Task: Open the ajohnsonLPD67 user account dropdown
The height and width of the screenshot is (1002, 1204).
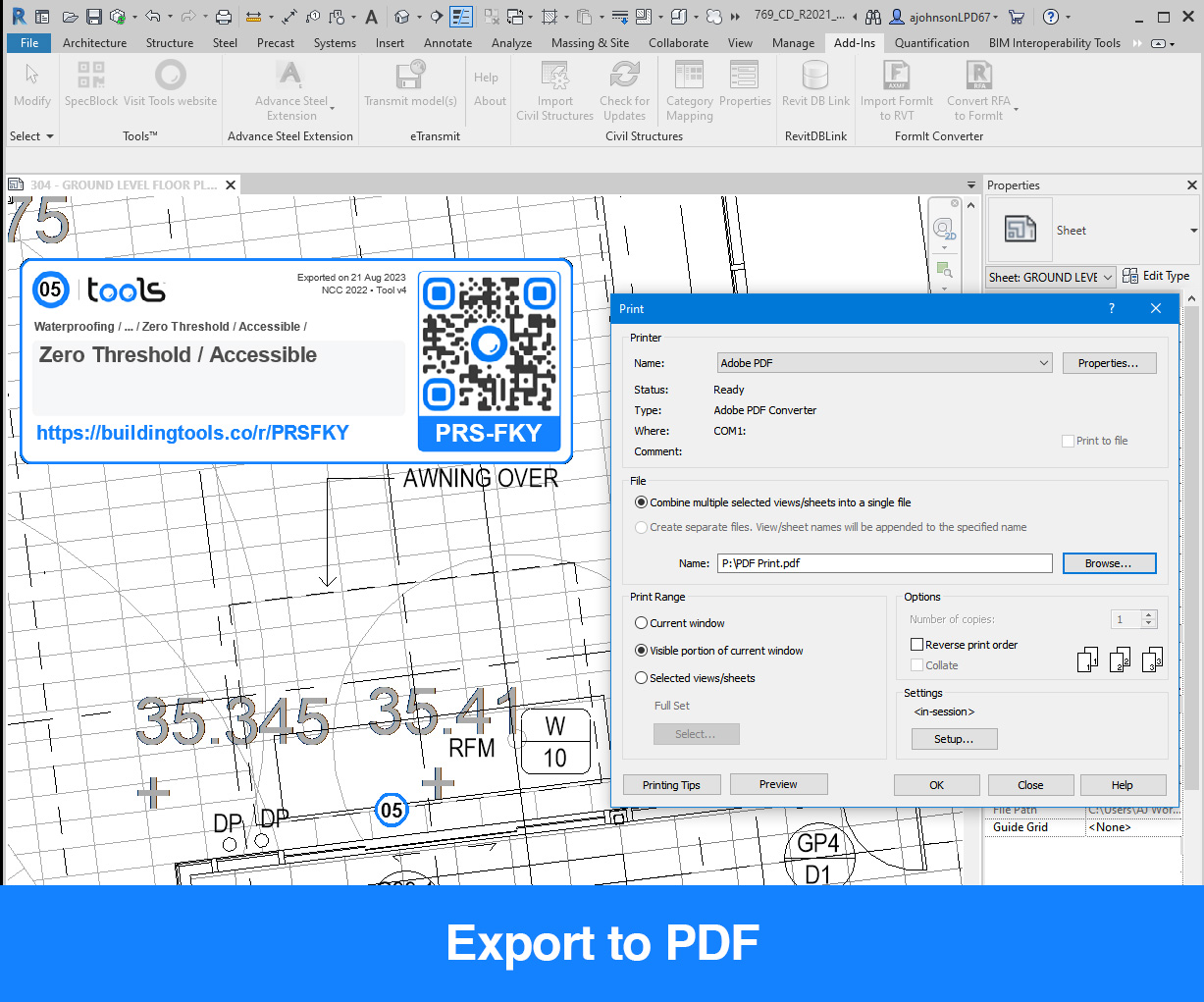Action: [x=944, y=17]
